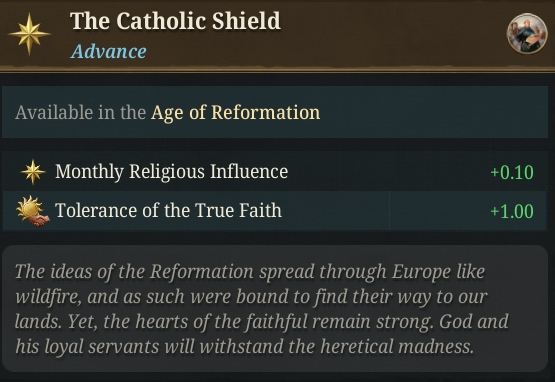The width and height of the screenshot is (555, 382).
Task: Click the gold compass star header icon
Action: 29,34
